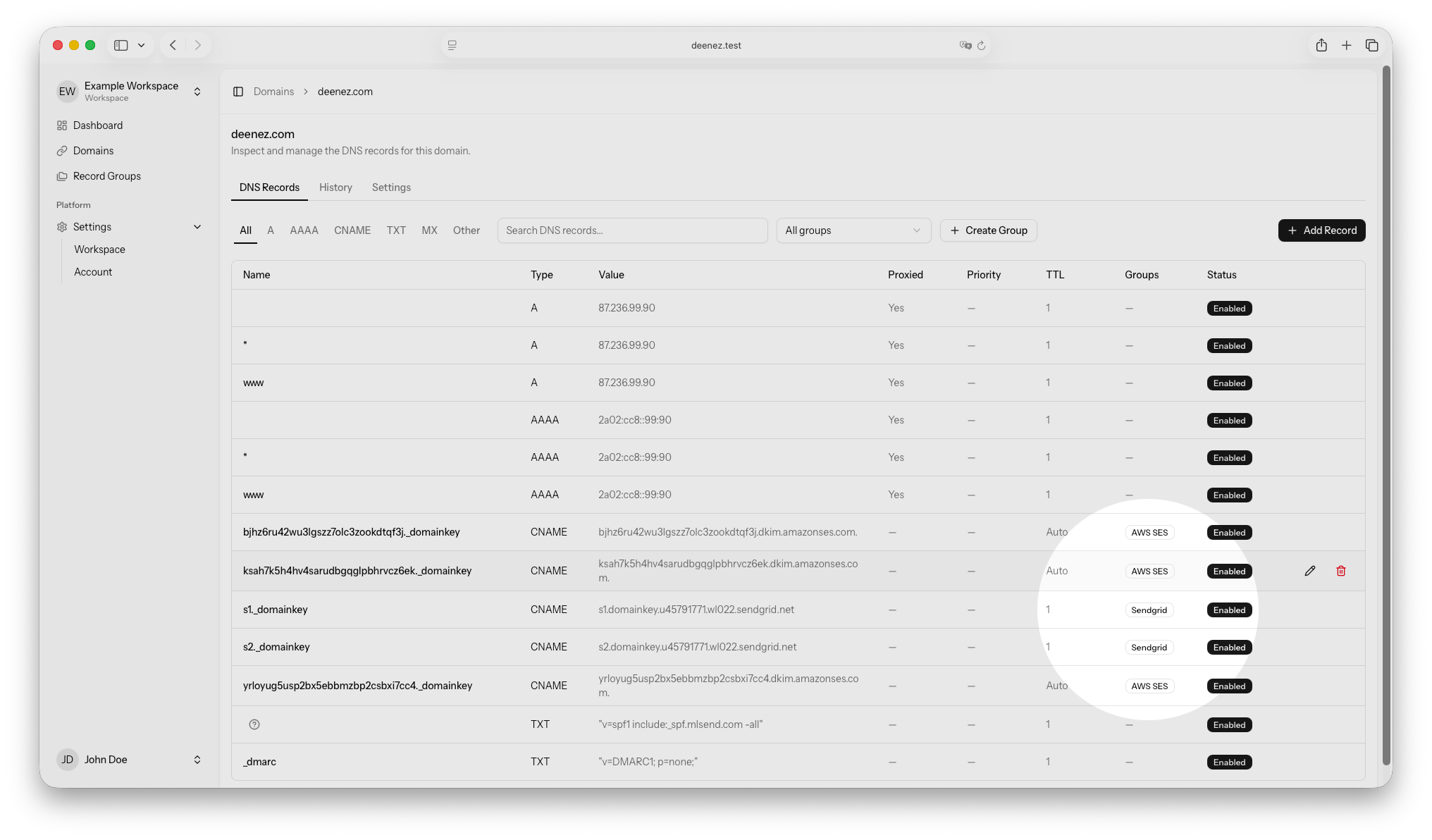1432x840 pixels.
Task: Click the Record Groups folder icon in sidebar
Action: click(x=62, y=176)
